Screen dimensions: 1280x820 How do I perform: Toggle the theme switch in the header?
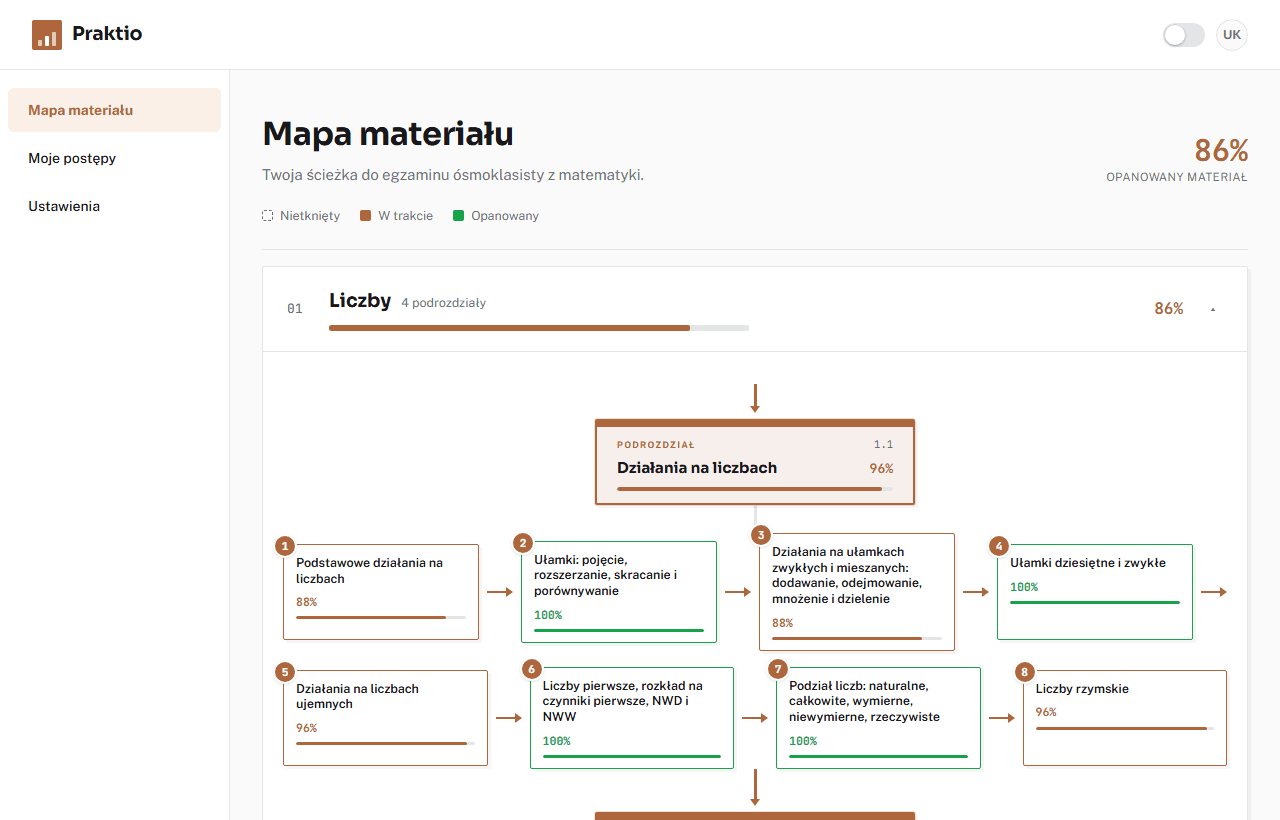[x=1184, y=35]
